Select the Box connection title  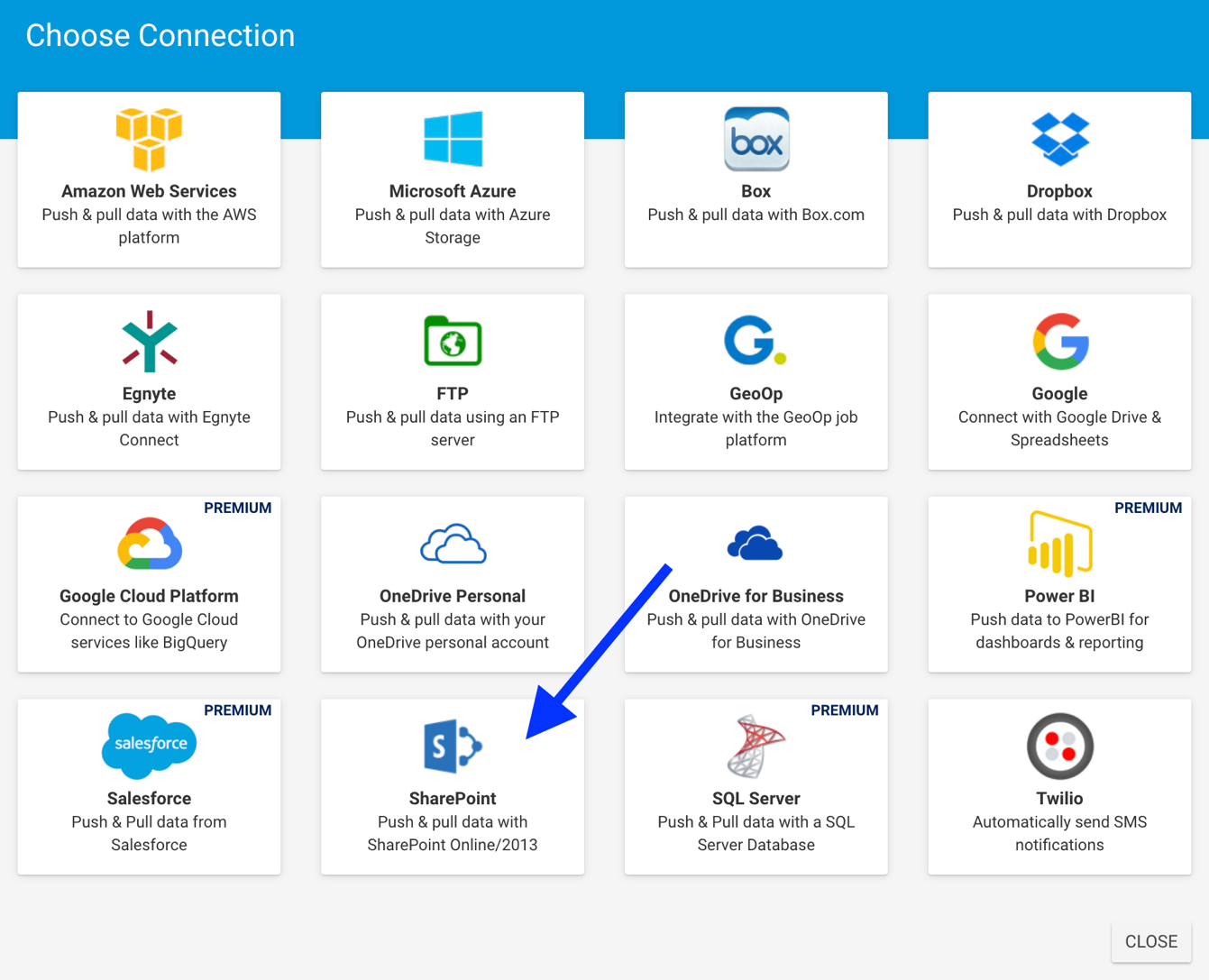(x=756, y=191)
